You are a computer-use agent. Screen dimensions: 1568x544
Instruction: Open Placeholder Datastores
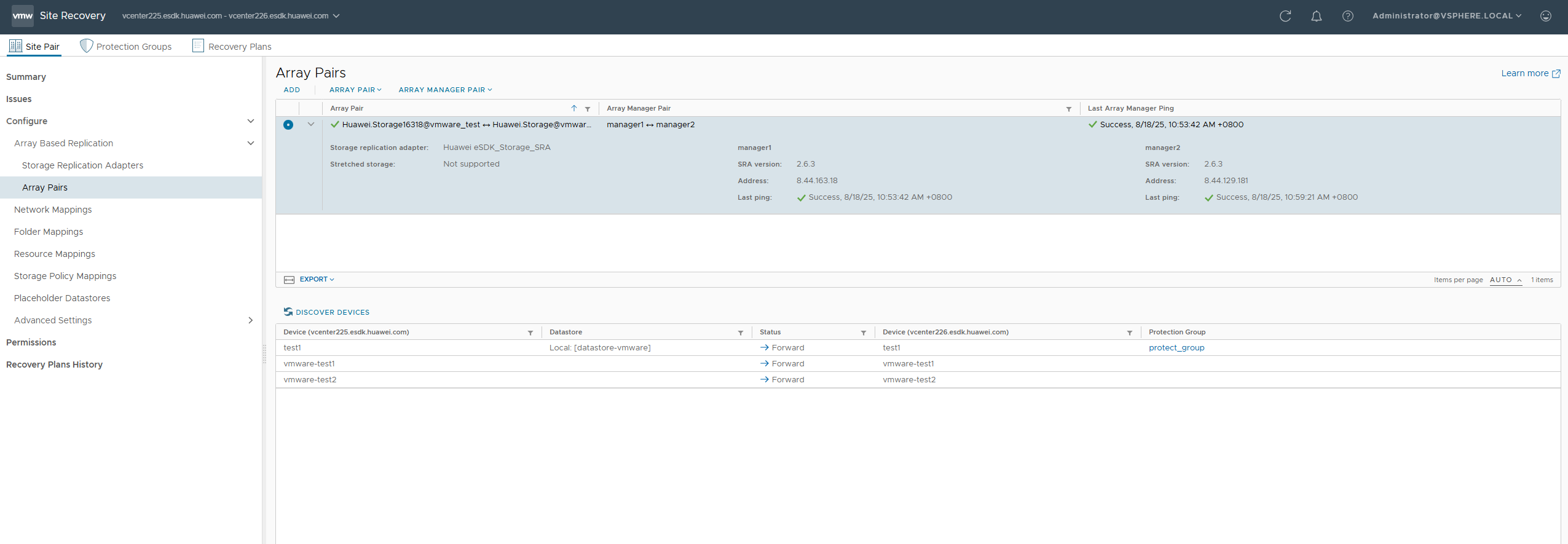[62, 298]
